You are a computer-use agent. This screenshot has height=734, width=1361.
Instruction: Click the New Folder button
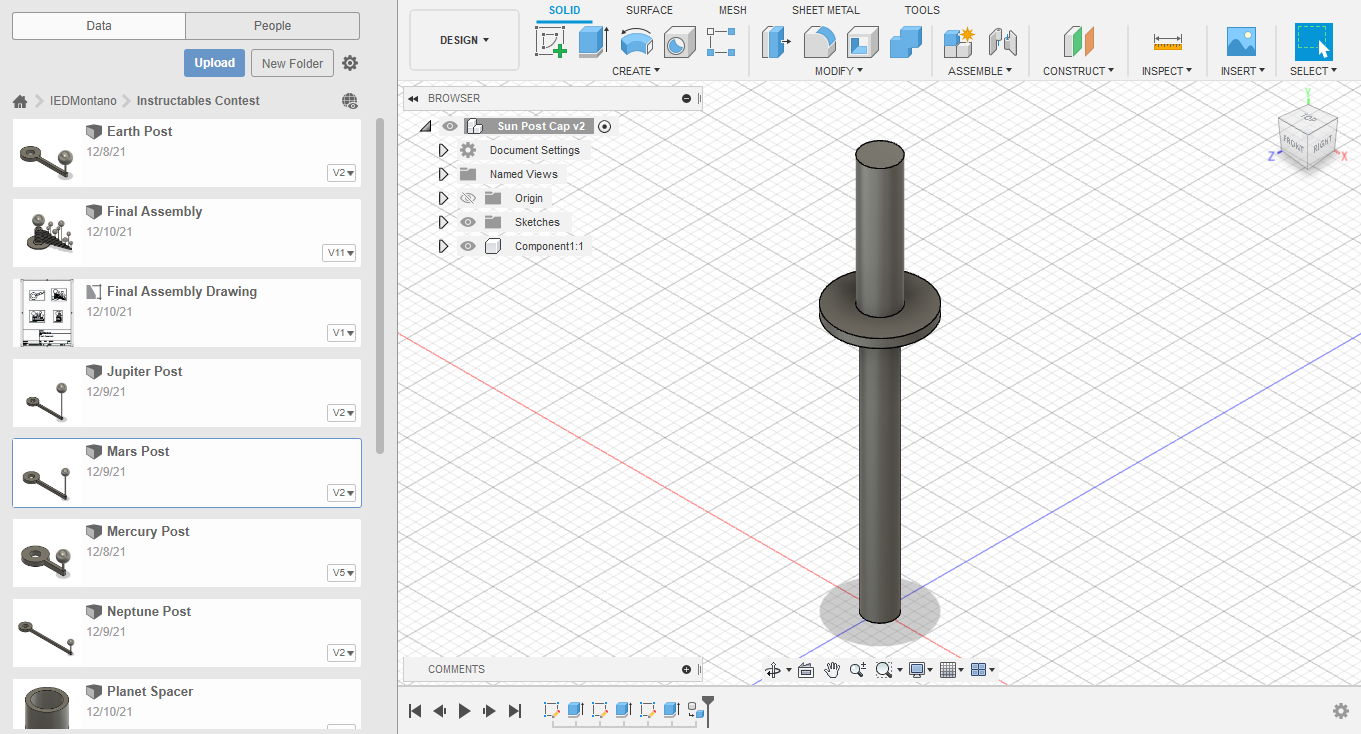click(292, 63)
